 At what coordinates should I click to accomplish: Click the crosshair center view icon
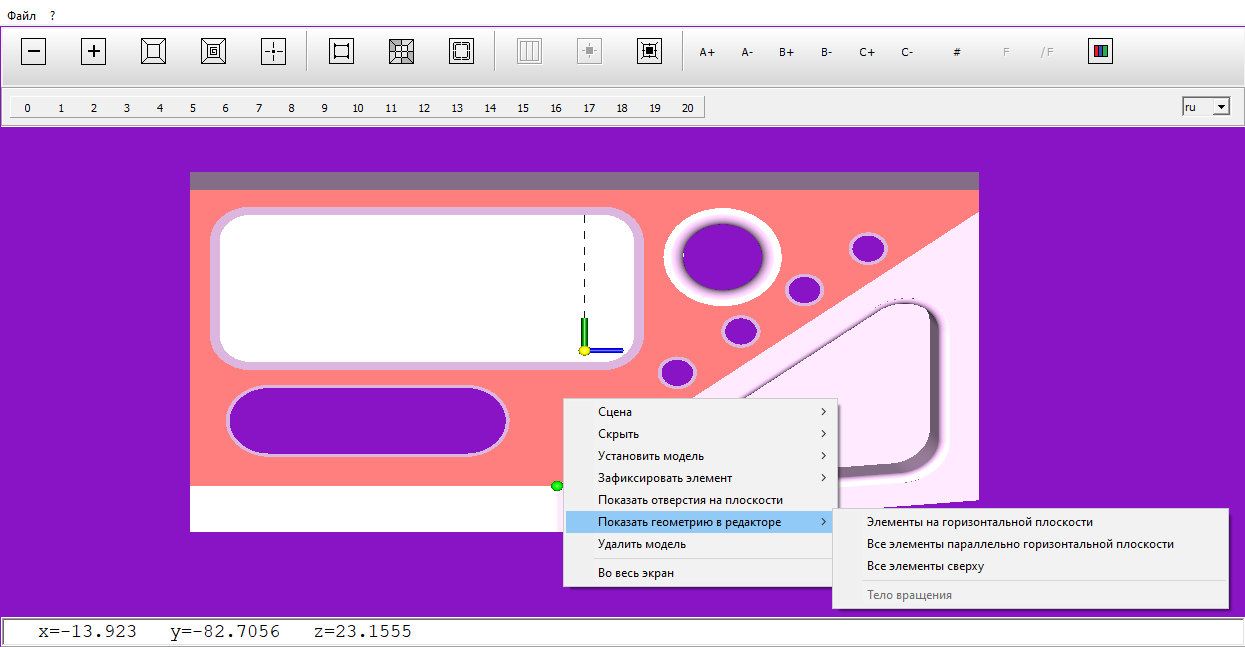coord(273,51)
